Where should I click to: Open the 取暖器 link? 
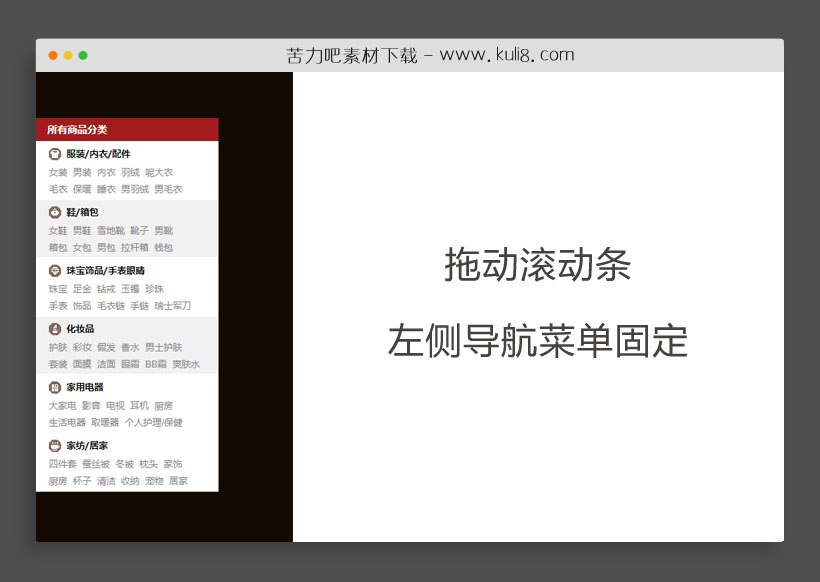click(107, 422)
